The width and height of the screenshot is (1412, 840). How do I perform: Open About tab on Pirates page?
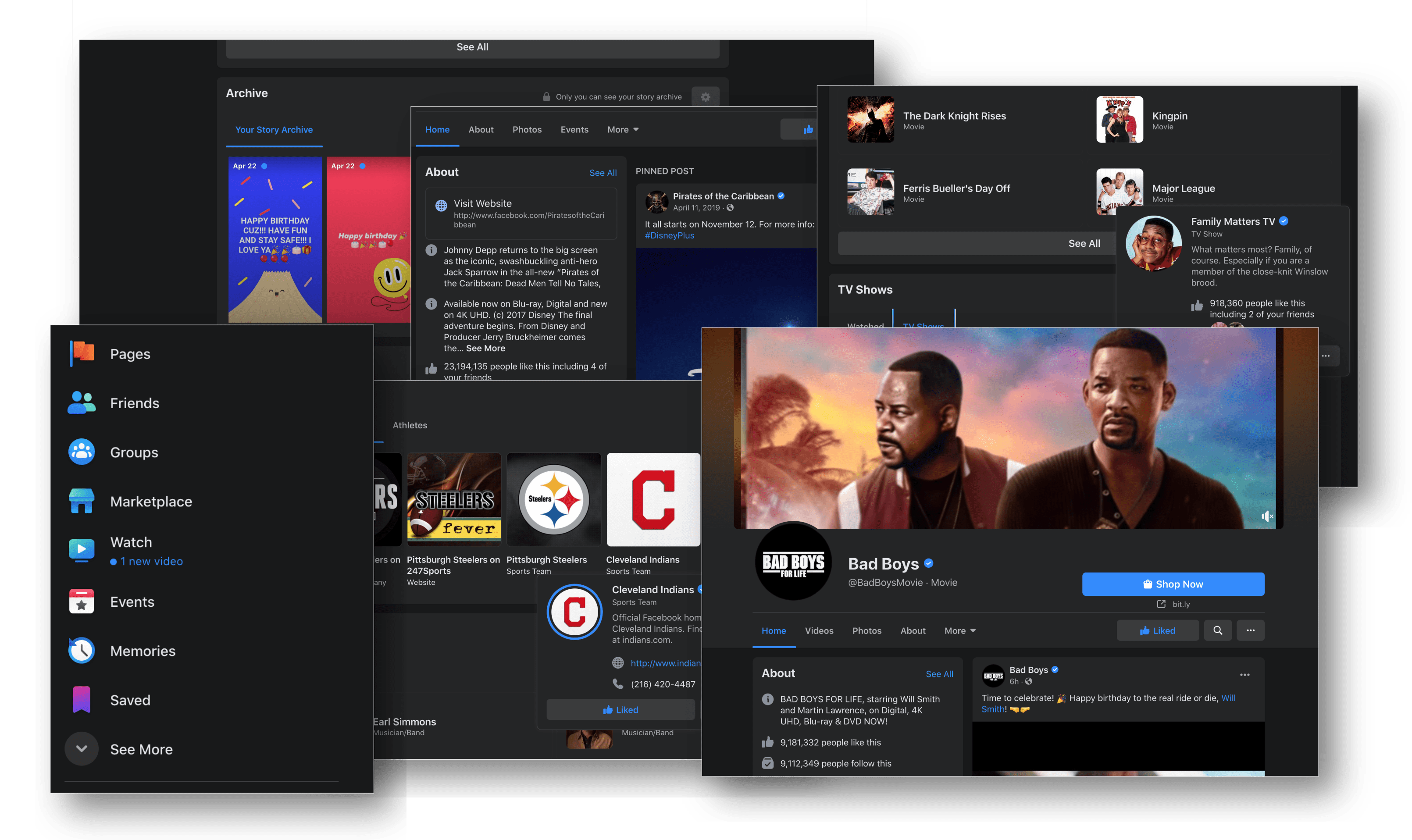coord(481,130)
